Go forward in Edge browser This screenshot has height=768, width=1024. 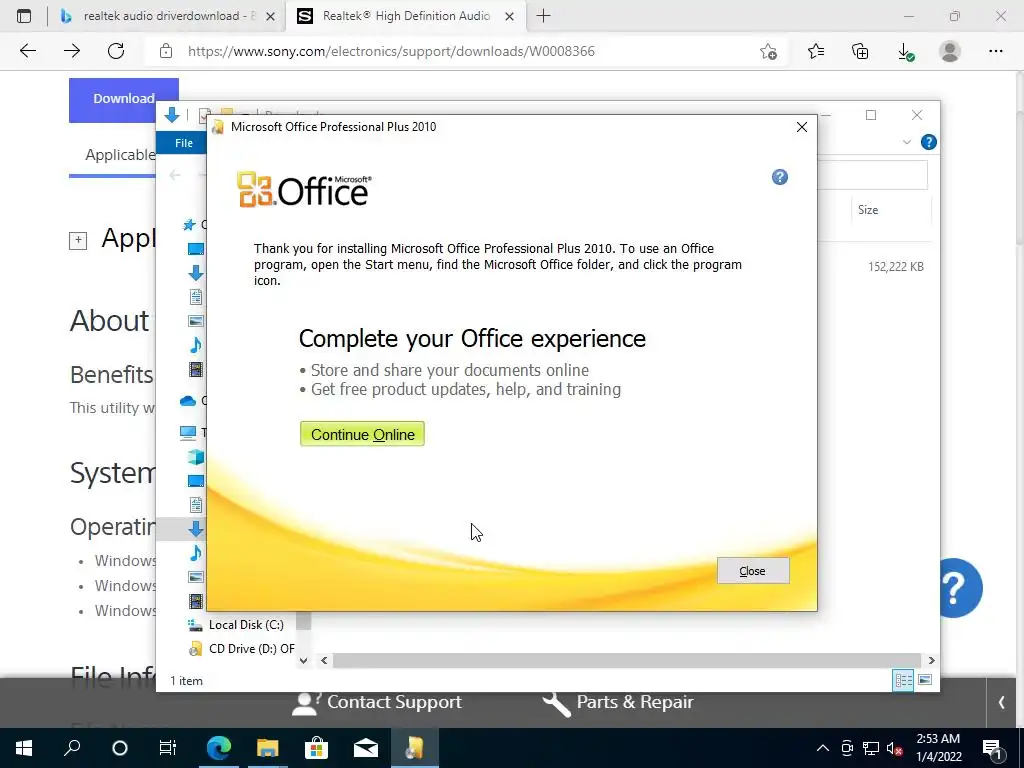(x=72, y=51)
